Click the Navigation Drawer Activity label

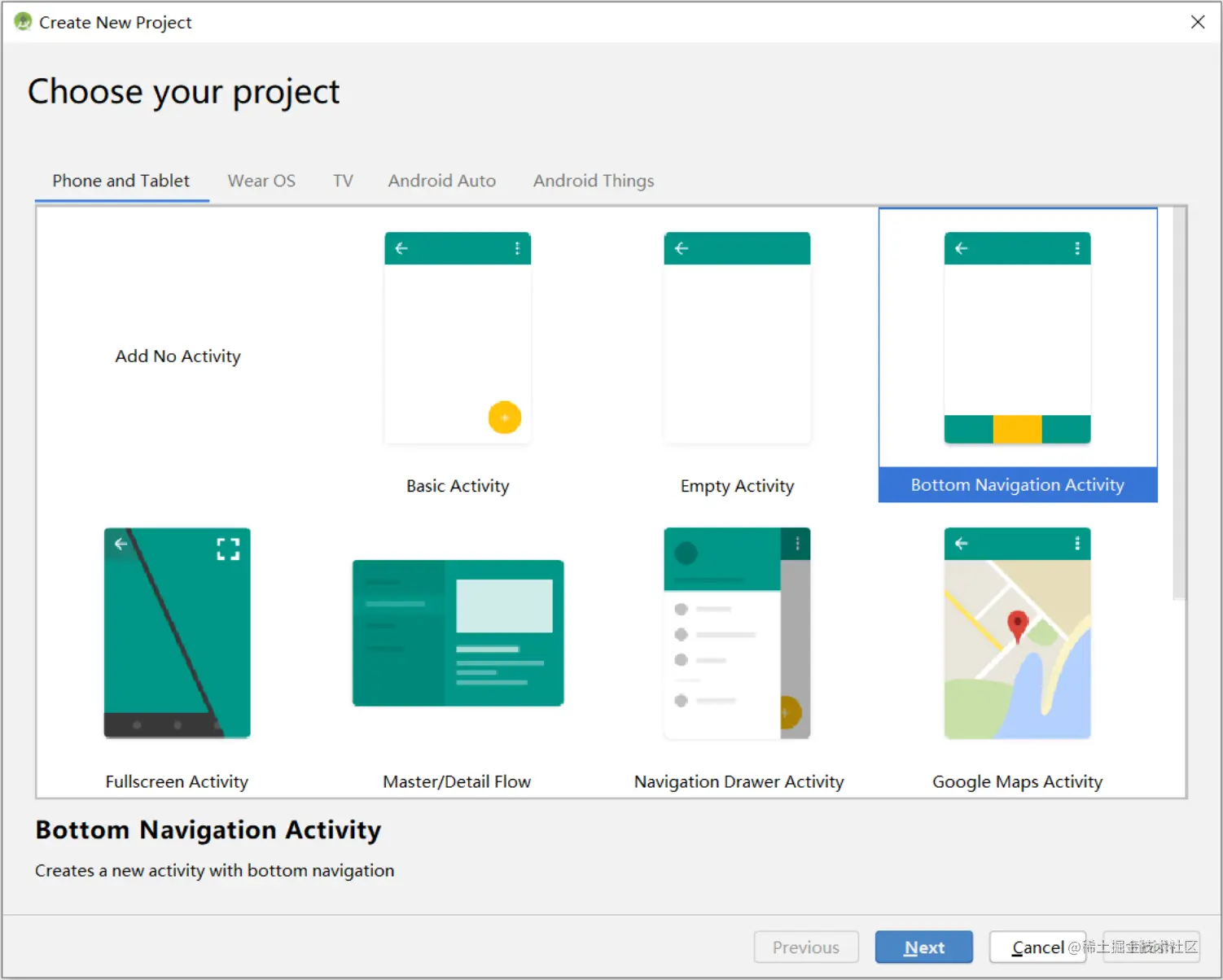(739, 781)
